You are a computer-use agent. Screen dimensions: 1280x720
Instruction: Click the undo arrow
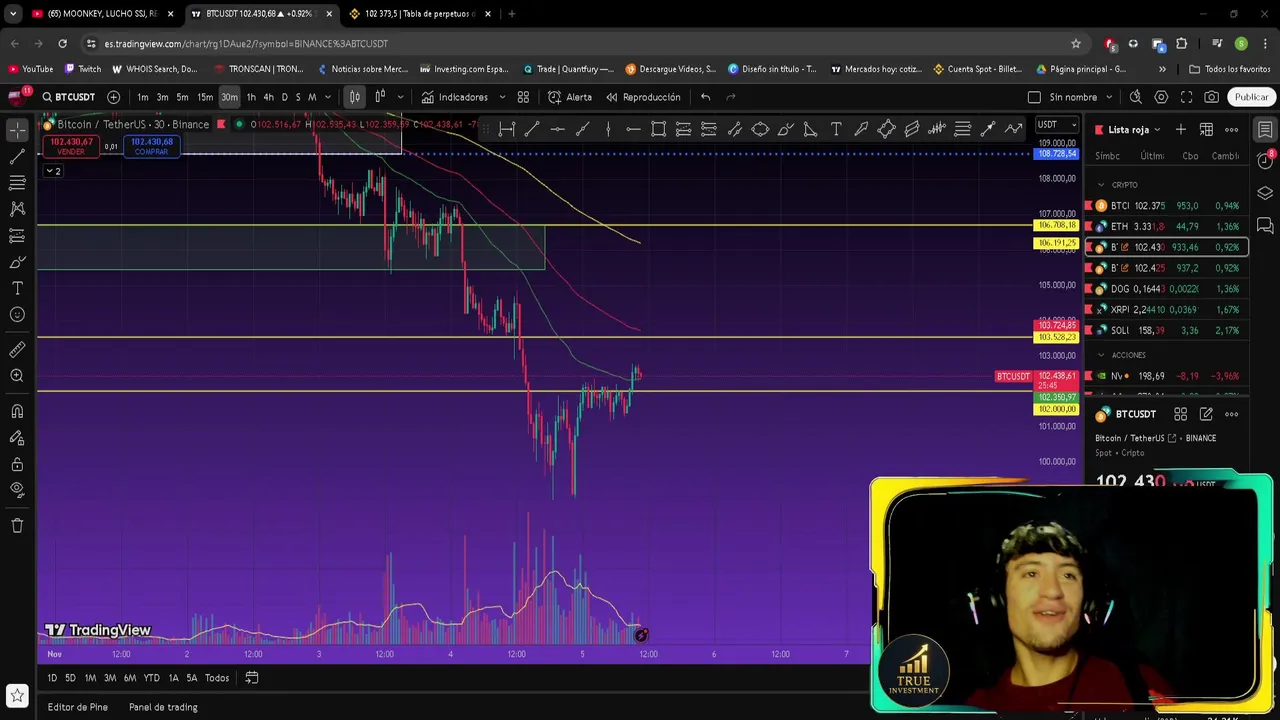[706, 97]
